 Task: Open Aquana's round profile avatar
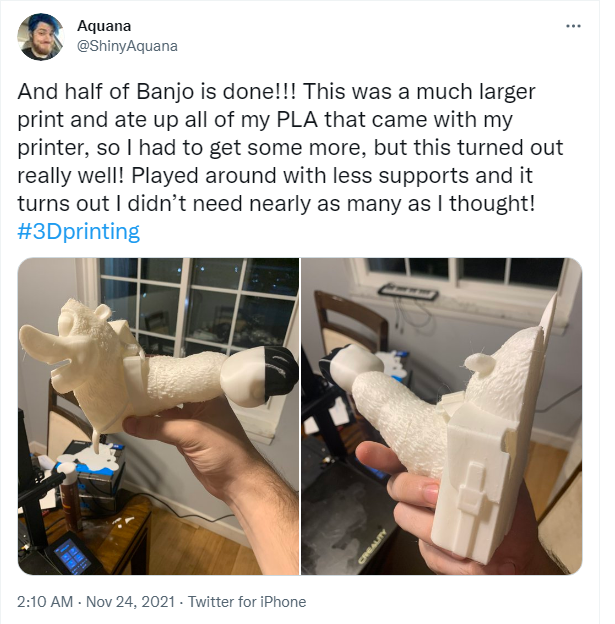click(40, 37)
